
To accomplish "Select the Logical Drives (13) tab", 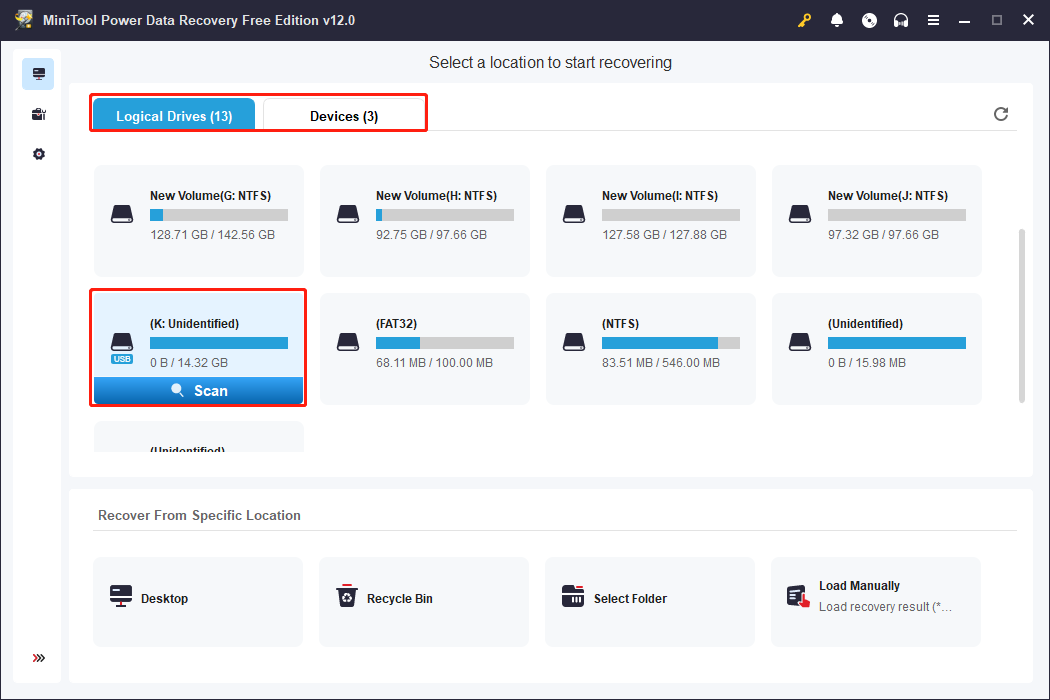I will click(174, 116).
